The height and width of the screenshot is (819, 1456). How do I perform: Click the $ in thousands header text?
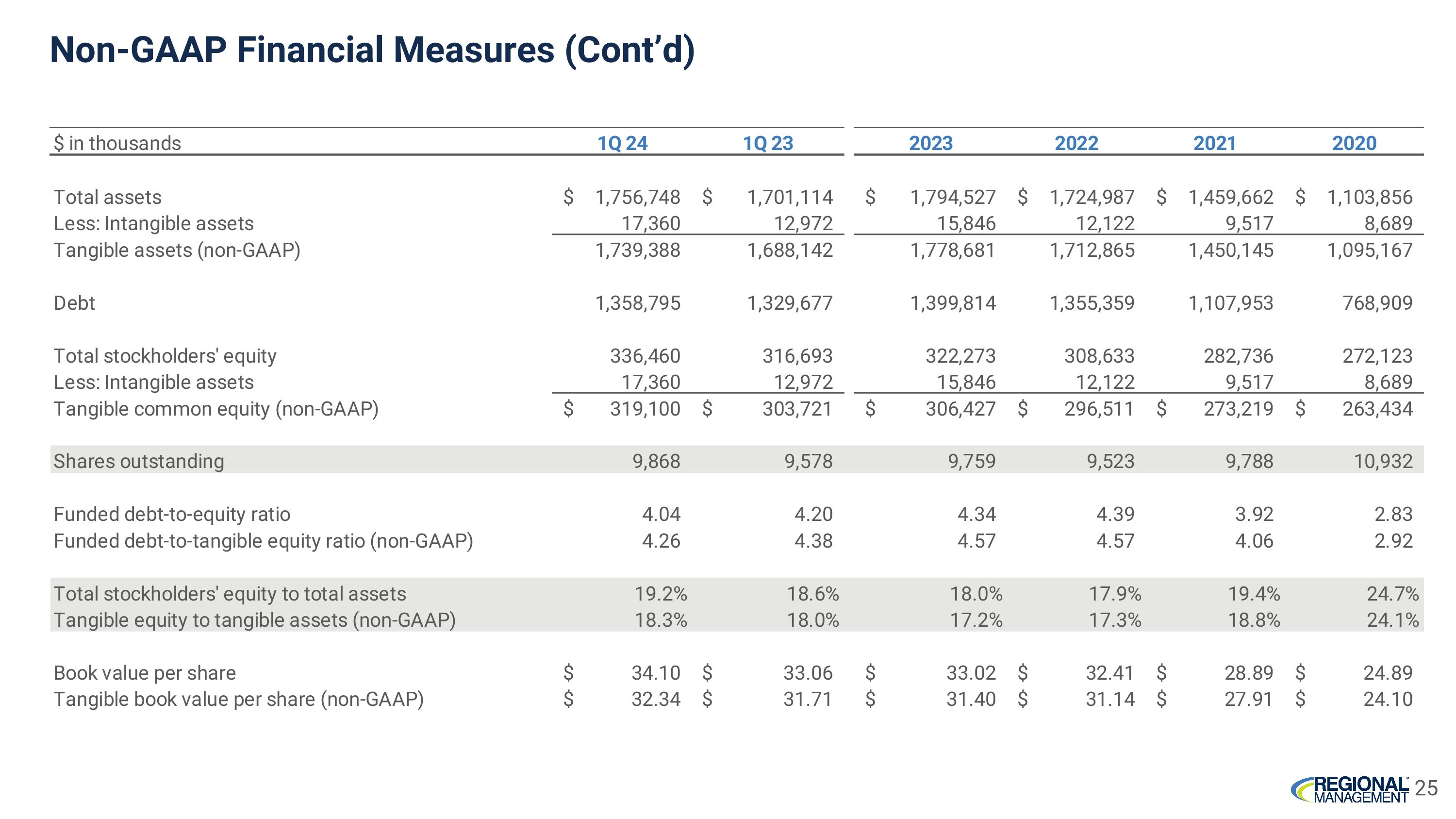coord(117,143)
